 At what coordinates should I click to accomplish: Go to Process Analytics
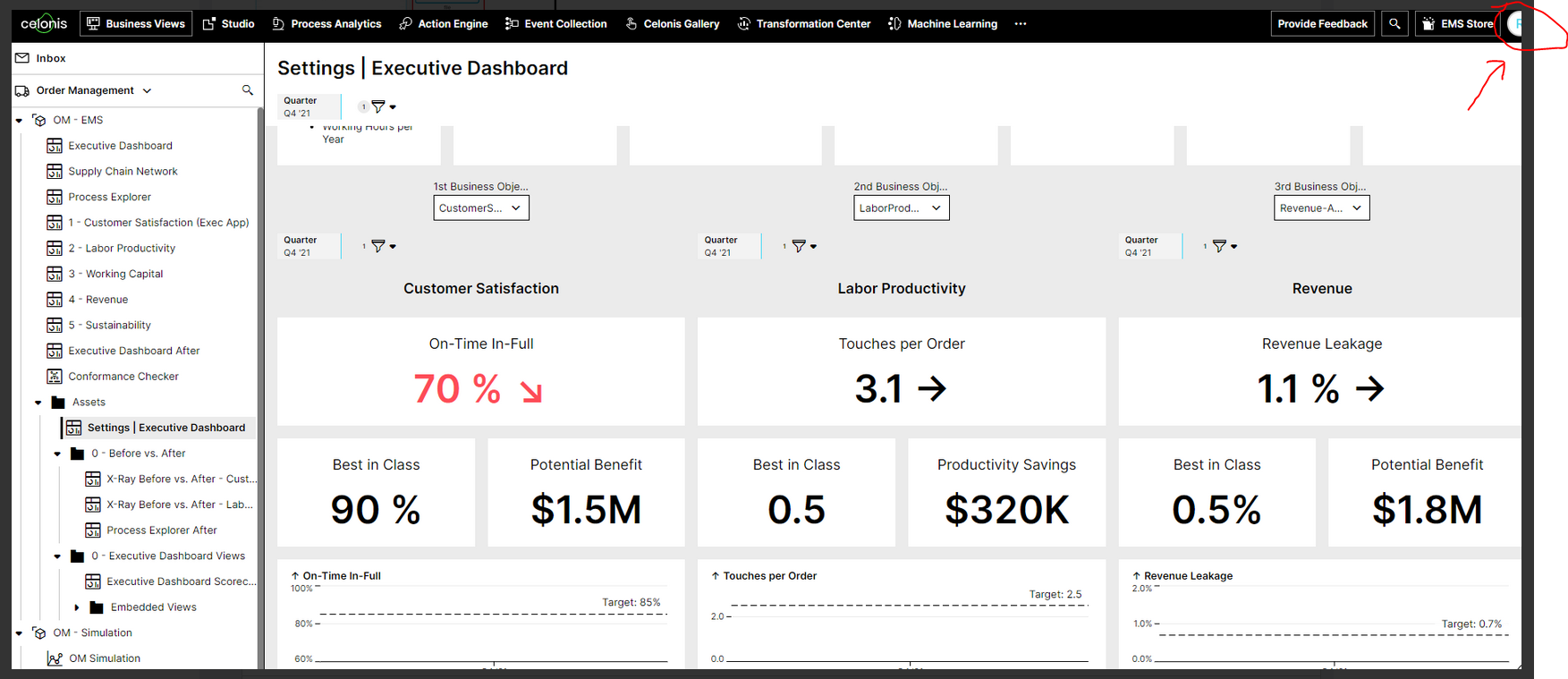point(326,24)
